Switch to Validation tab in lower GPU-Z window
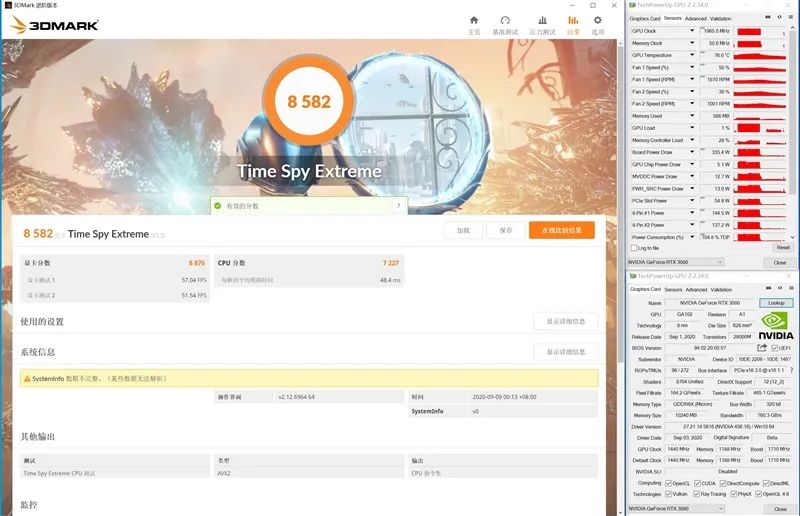This screenshot has width=800, height=516. [721, 289]
